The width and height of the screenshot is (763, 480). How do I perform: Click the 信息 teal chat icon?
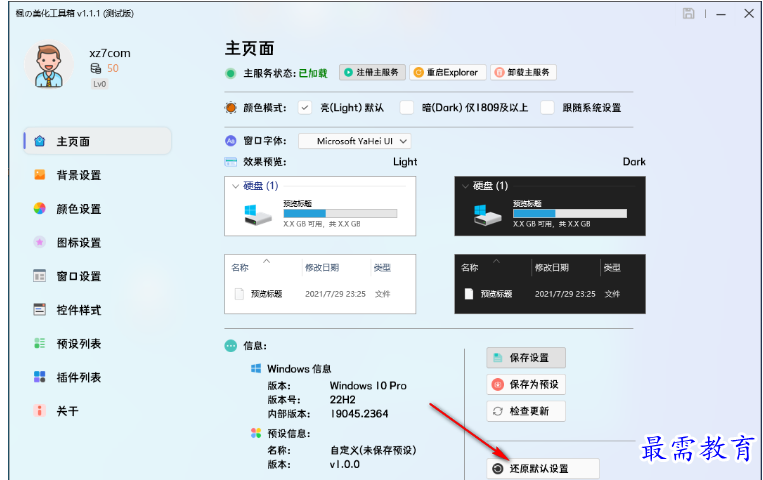(231, 346)
